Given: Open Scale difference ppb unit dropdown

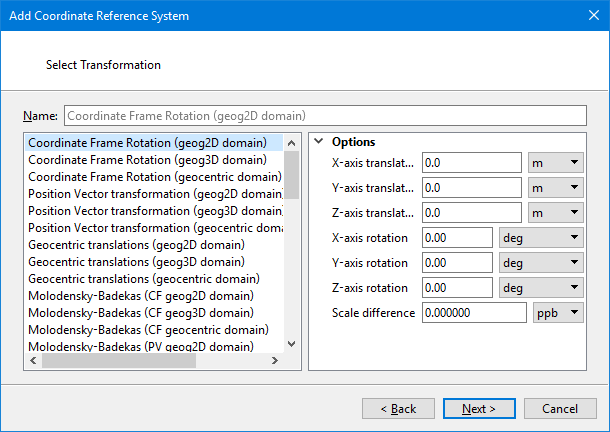Looking at the screenshot, I should click(x=558, y=313).
